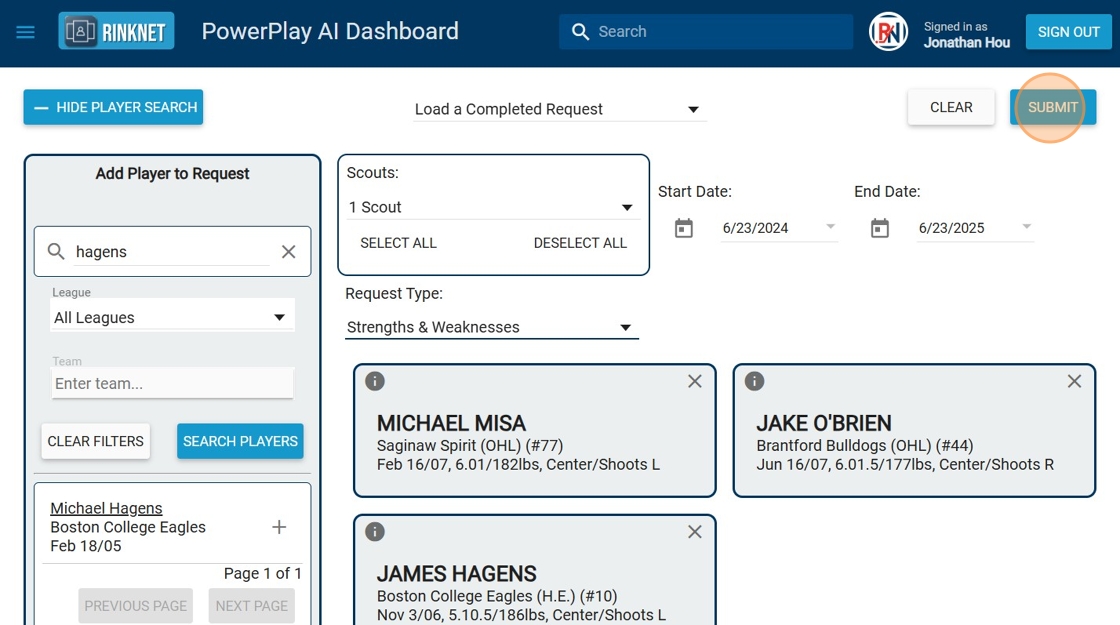Screen dimensions: 1120x625
Task: Click Clear Filters button
Action: [x=96, y=441]
